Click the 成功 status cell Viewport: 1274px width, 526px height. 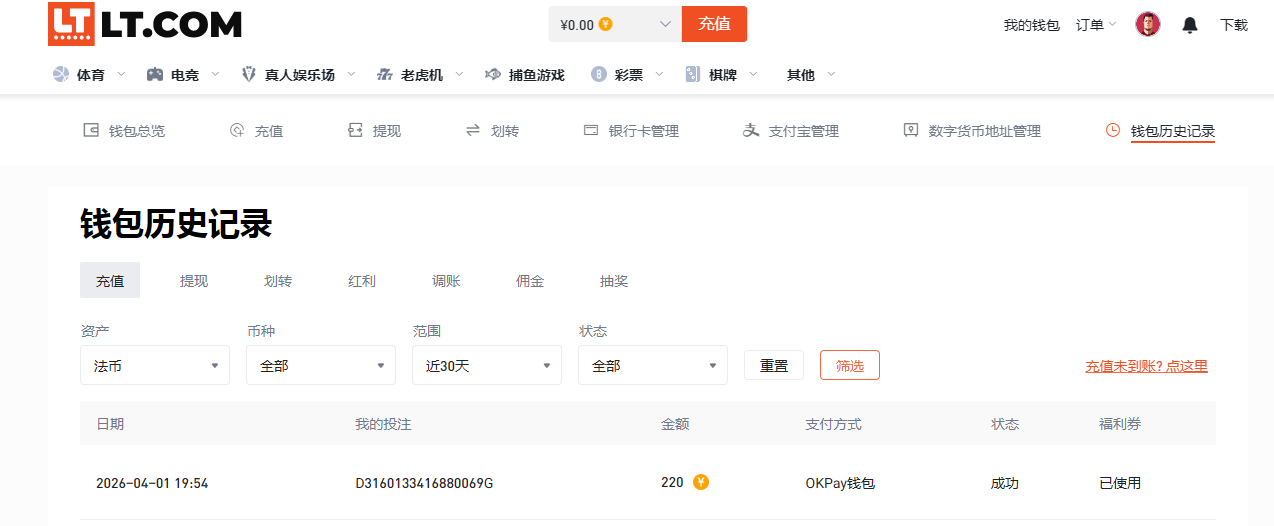click(x=1005, y=483)
